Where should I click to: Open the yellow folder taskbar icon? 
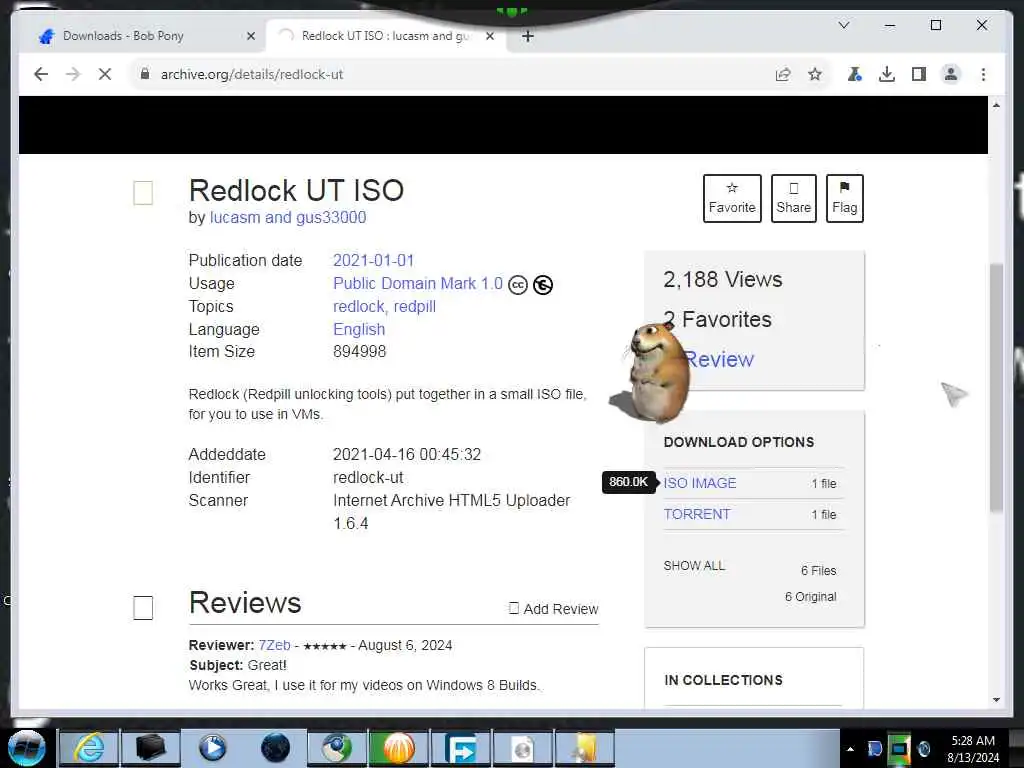tap(584, 748)
